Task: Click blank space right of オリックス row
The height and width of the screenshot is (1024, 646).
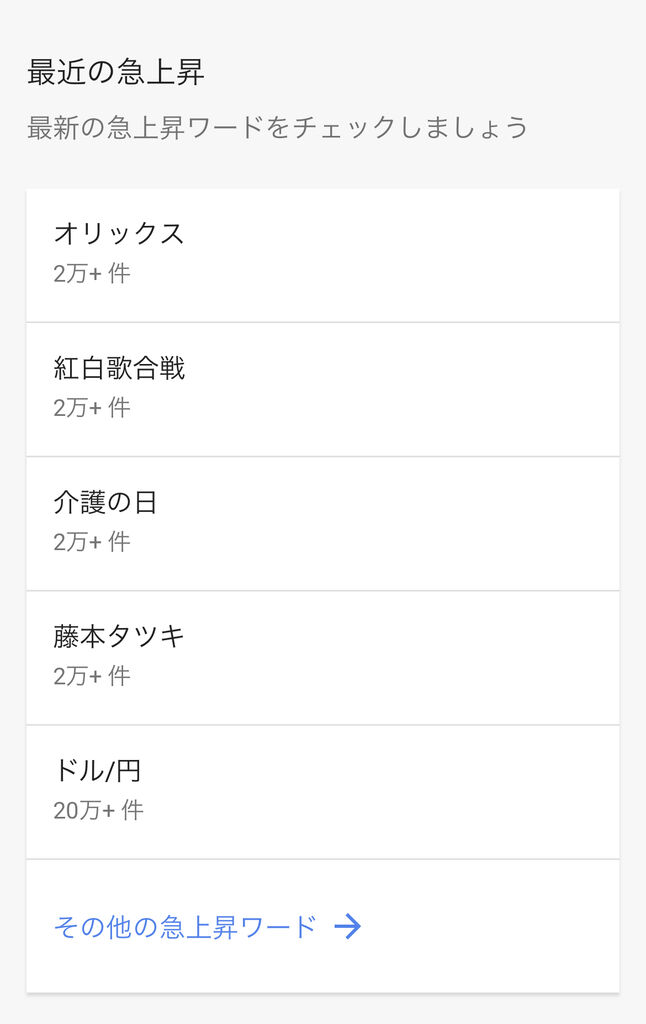Action: point(450,255)
